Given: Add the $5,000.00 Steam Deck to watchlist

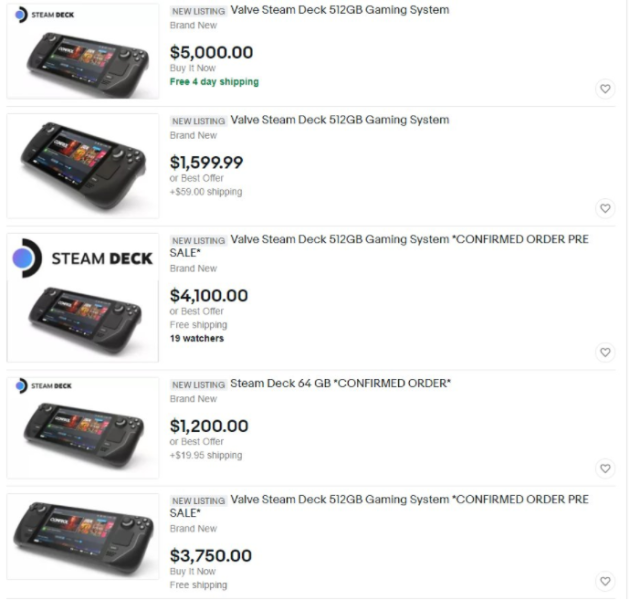Looking at the screenshot, I should pyautogui.click(x=605, y=89).
